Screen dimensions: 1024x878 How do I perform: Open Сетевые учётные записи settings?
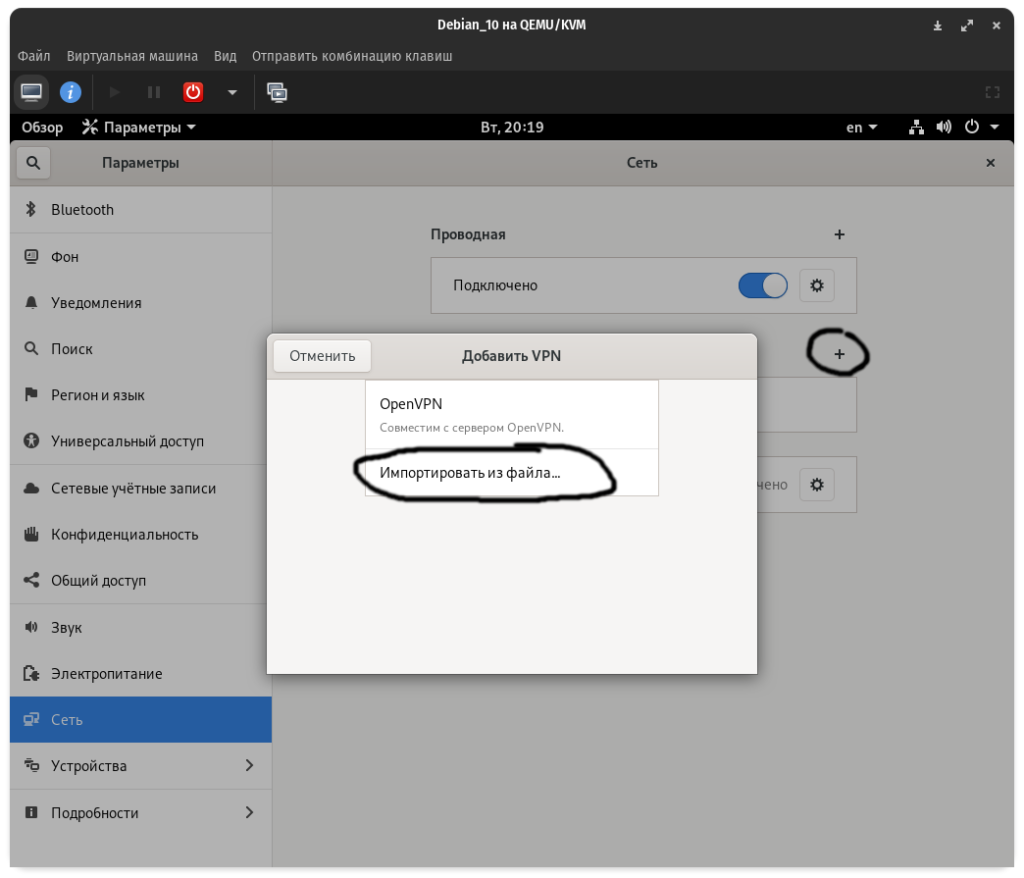coord(141,489)
